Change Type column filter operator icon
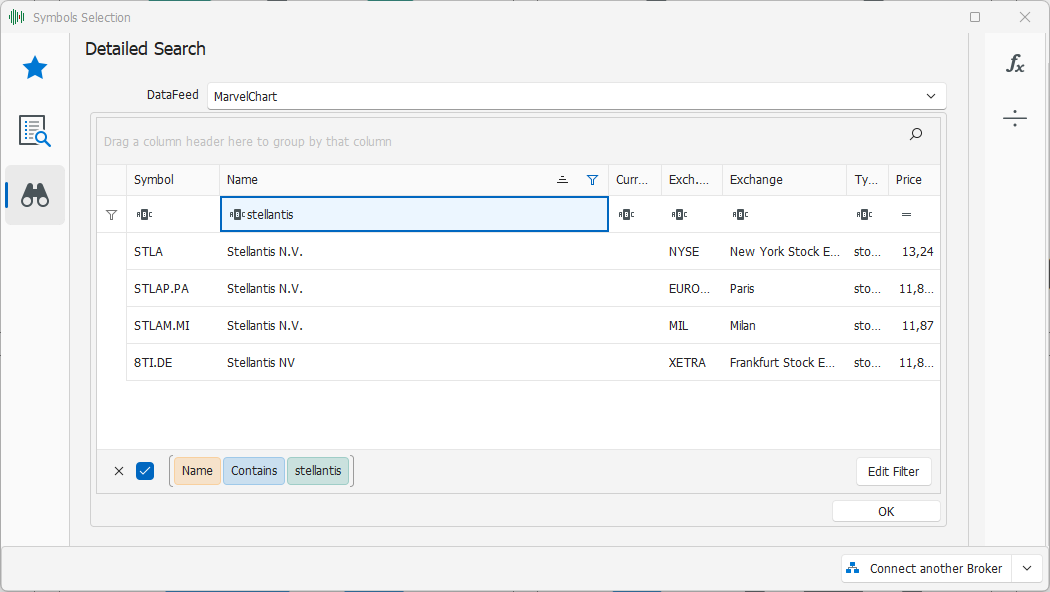Screen dimensions: 1050x592 point(865,215)
